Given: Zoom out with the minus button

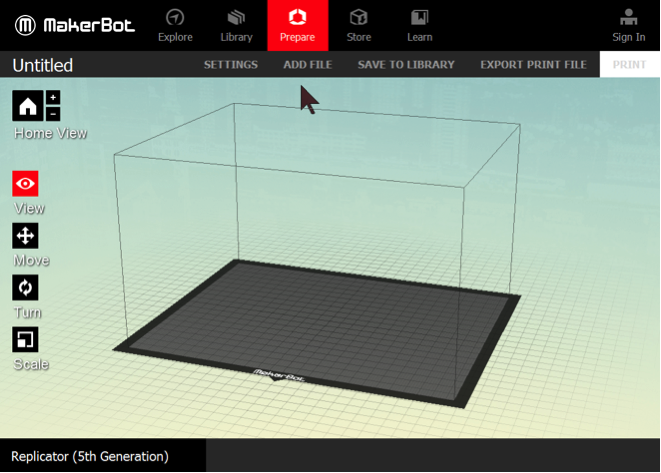Looking at the screenshot, I should [53, 114].
